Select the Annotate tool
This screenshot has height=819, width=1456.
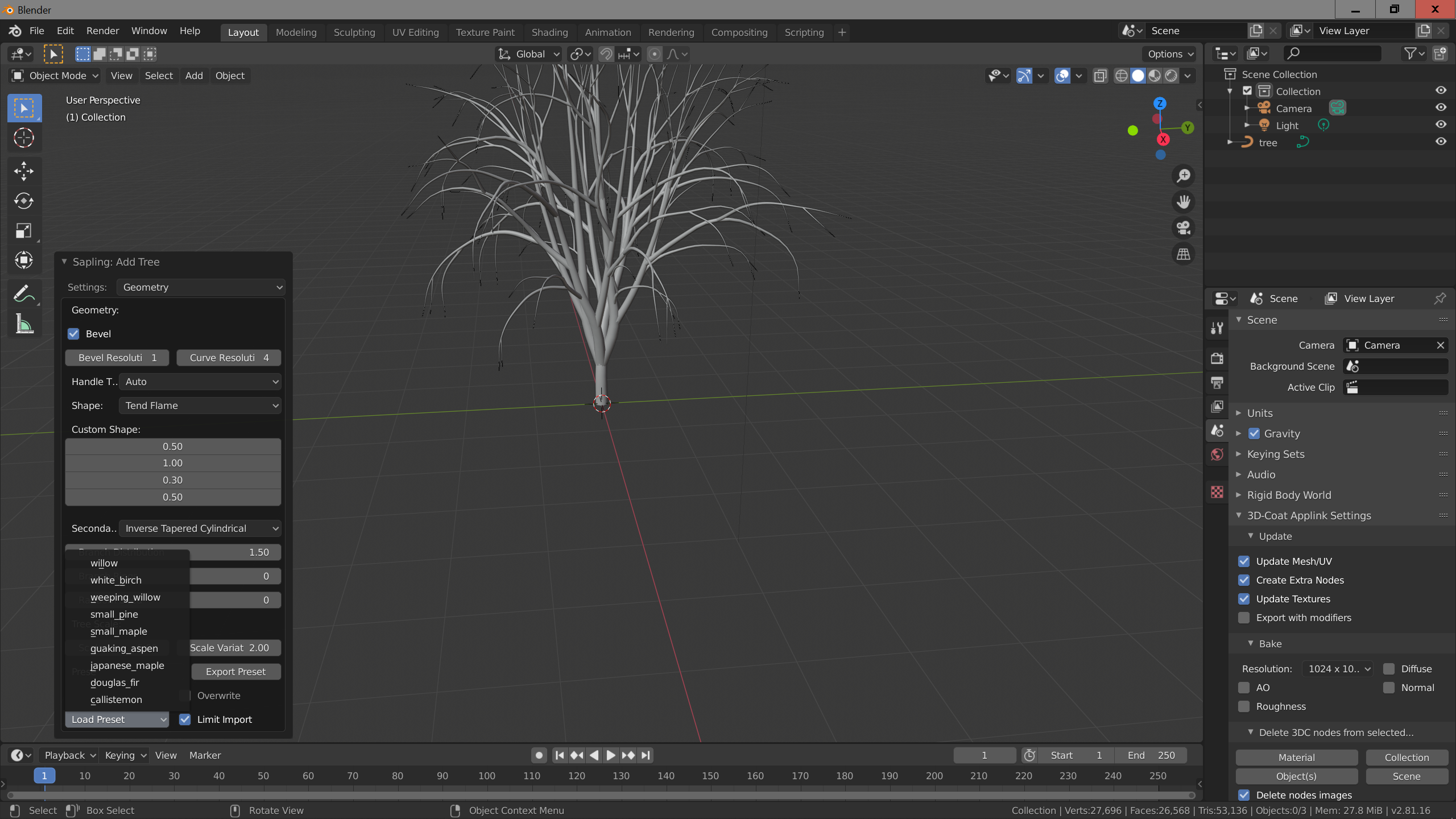pos(24,294)
